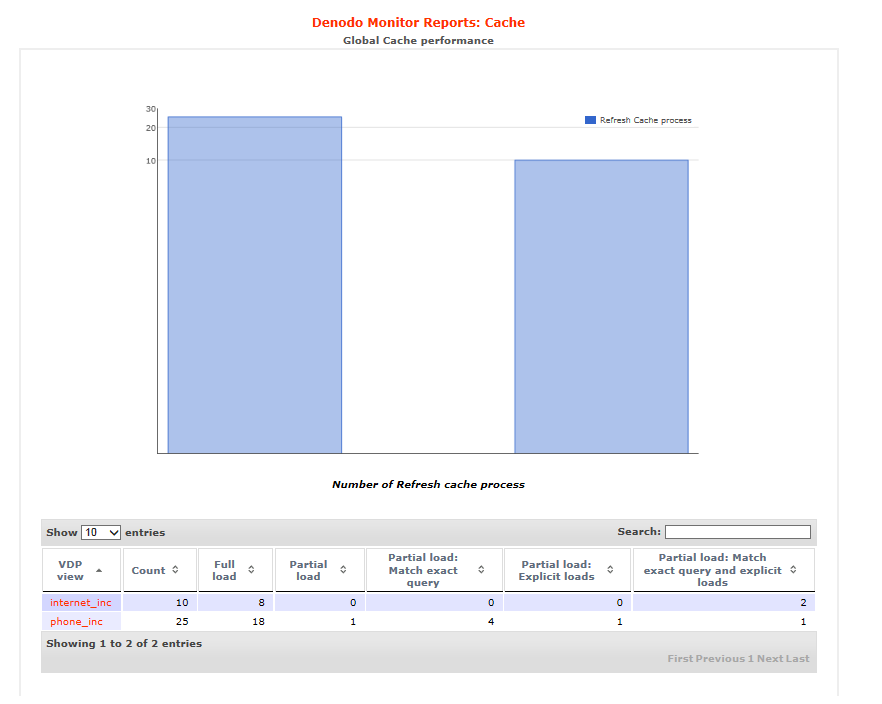Image resolution: width=882 pixels, height=704 pixels.
Task: Sort by Match exact query and explicit loads
Action: (724, 570)
